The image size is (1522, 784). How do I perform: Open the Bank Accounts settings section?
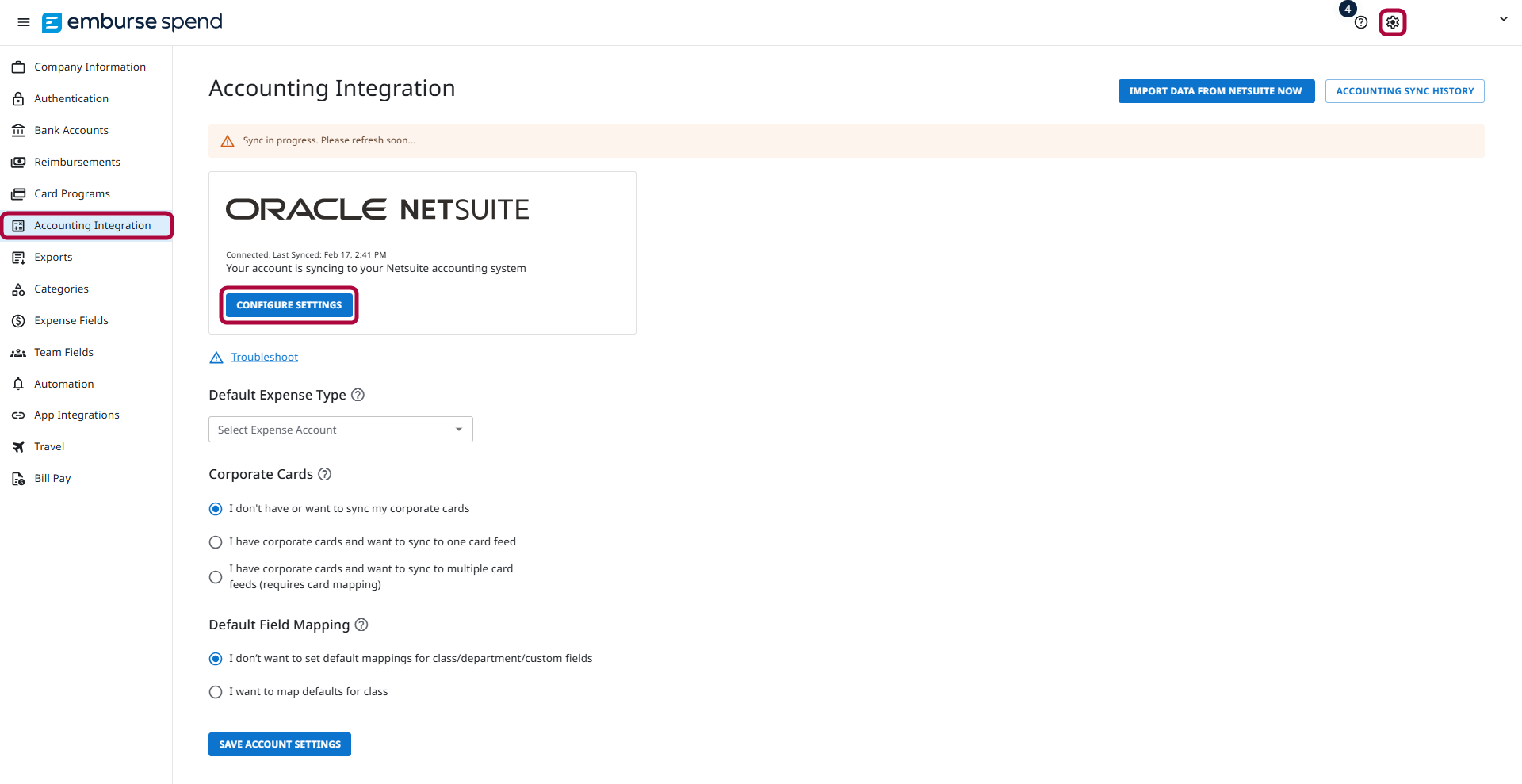71,130
